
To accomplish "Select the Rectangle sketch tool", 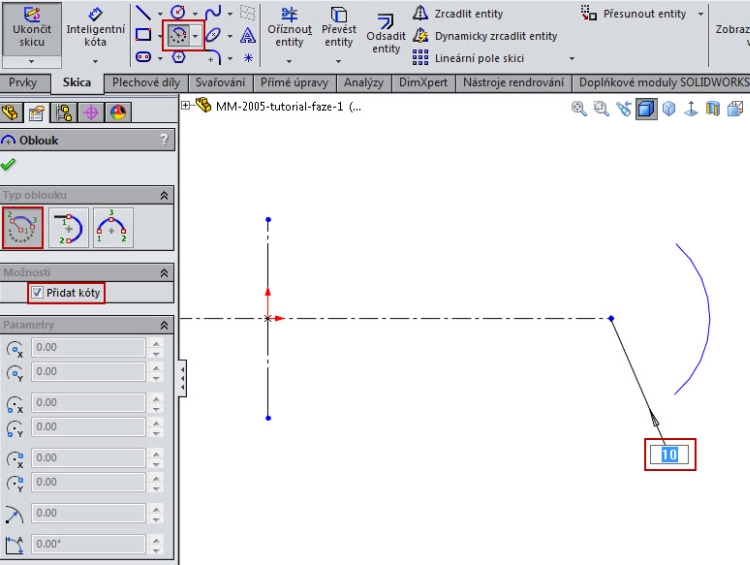I will point(143,35).
